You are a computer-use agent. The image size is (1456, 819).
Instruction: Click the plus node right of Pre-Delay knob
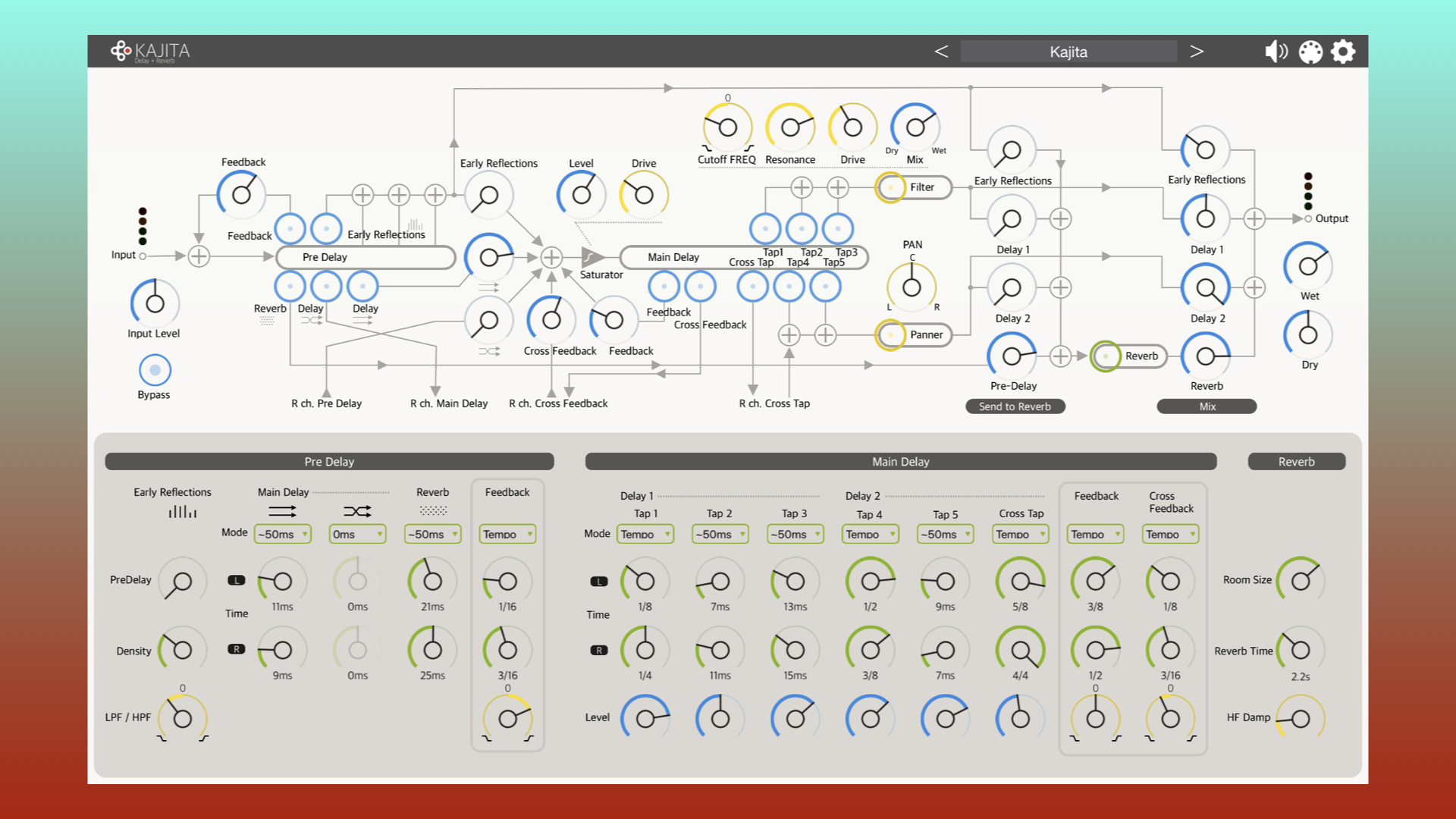pyautogui.click(x=1060, y=356)
